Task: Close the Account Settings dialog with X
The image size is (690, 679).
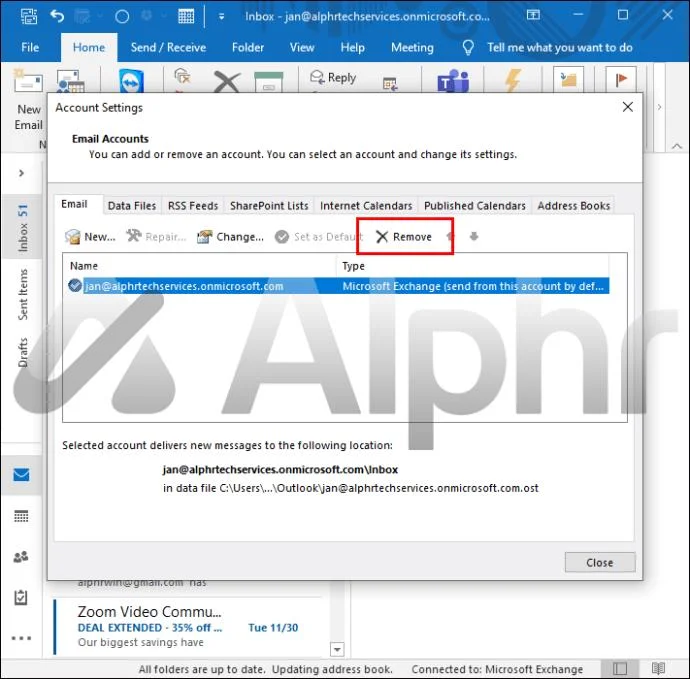Action: click(628, 107)
